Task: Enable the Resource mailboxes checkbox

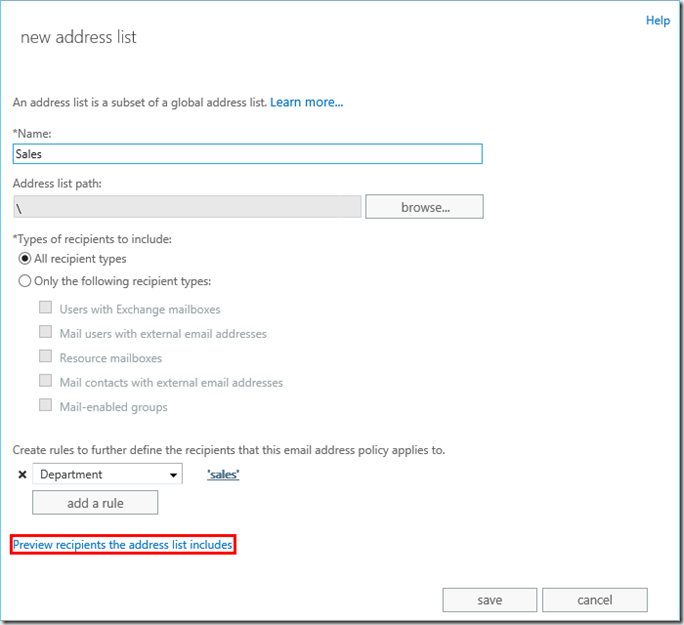Action: click(45, 357)
